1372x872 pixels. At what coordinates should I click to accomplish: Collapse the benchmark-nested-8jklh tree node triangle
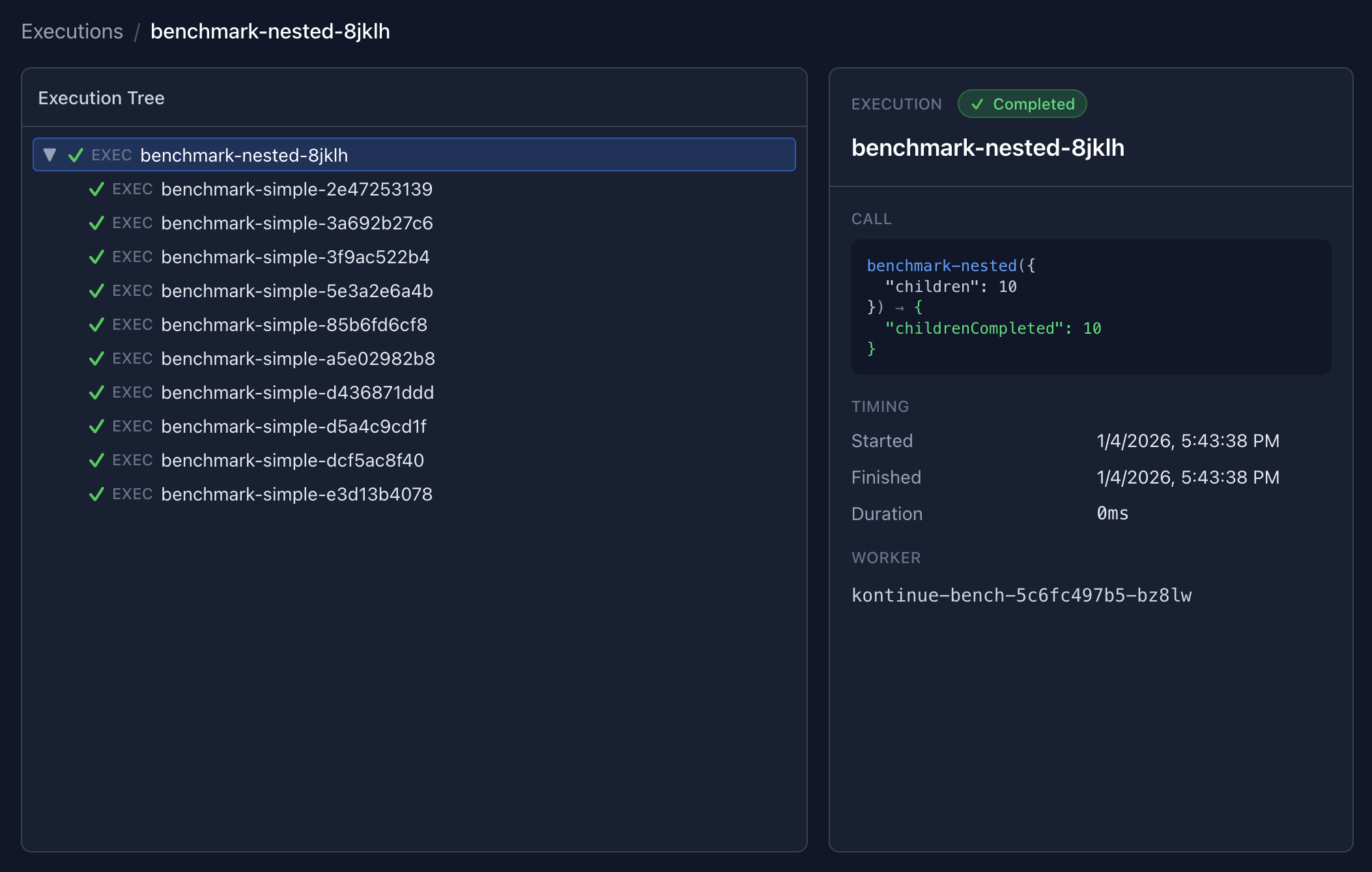pyautogui.click(x=50, y=155)
